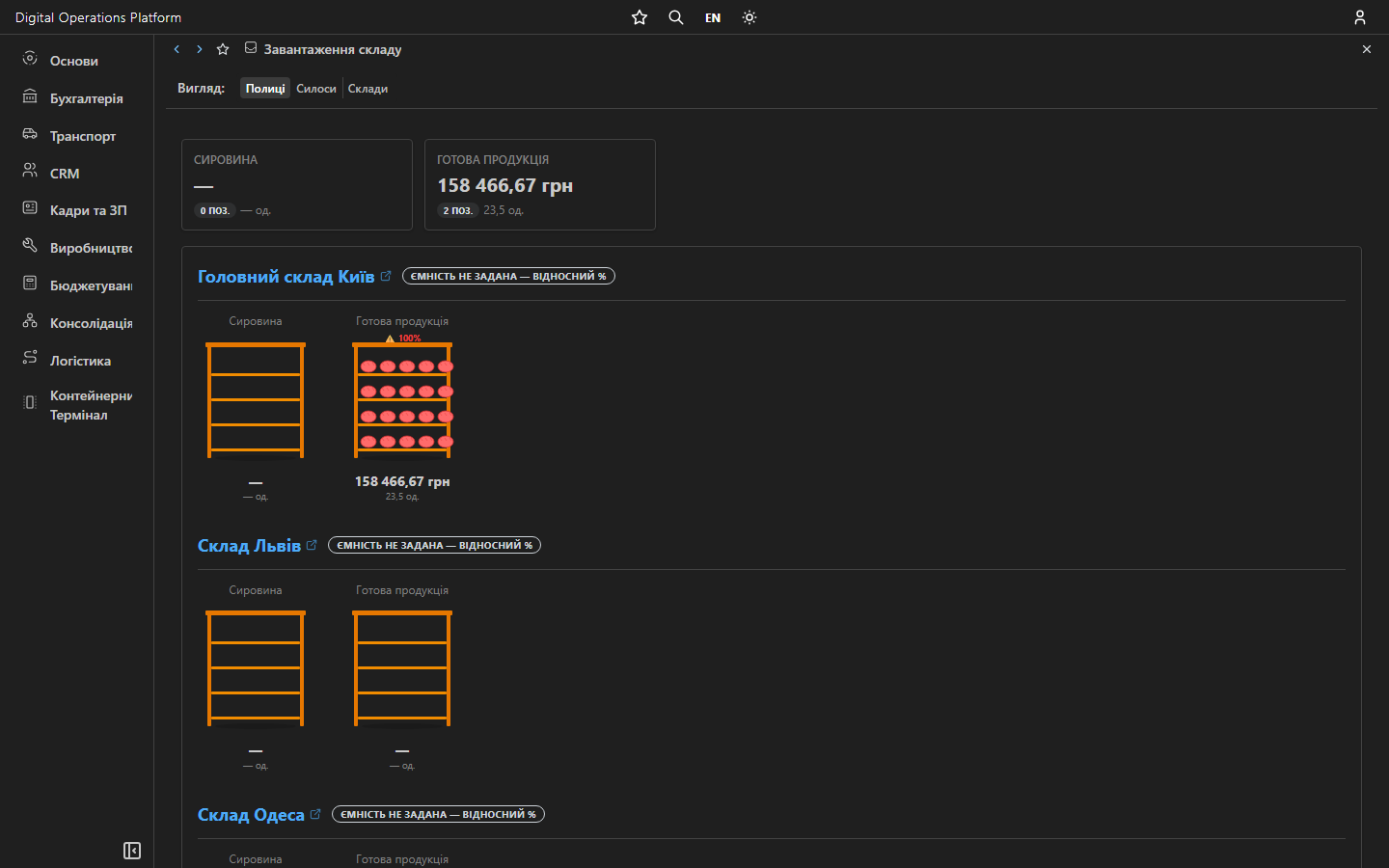The width and height of the screenshot is (1389, 868).
Task: Select the Полиці view
Action: [x=265, y=89]
